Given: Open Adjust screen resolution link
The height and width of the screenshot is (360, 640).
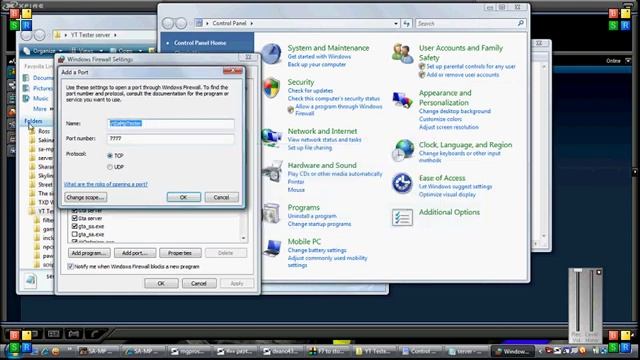Looking at the screenshot, I should click(449, 127).
